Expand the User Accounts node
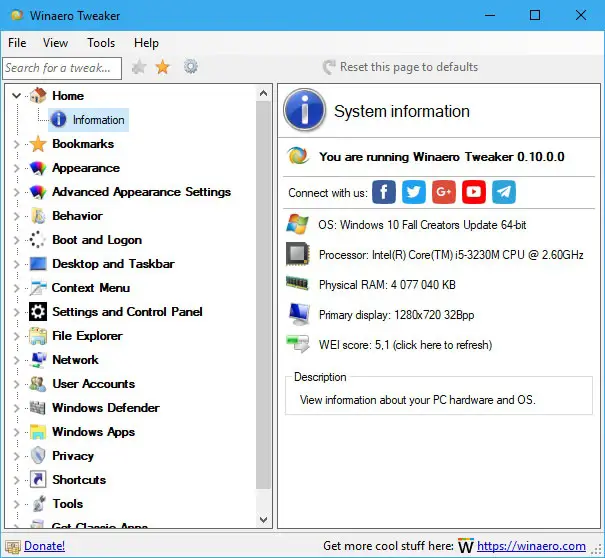This screenshot has height=558, width=605. (x=16, y=384)
